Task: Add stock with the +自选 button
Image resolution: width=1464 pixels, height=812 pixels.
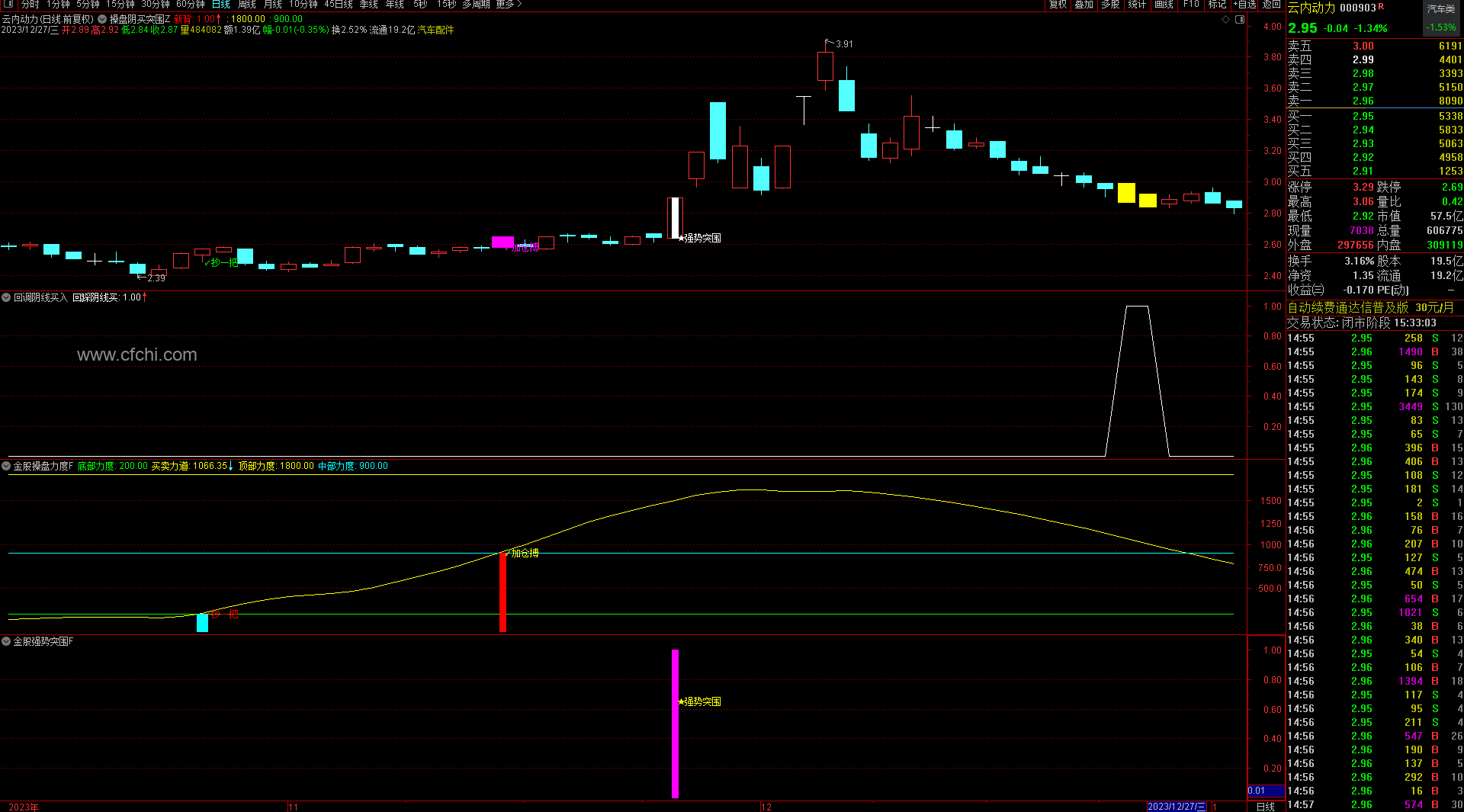Action: coord(1244,5)
